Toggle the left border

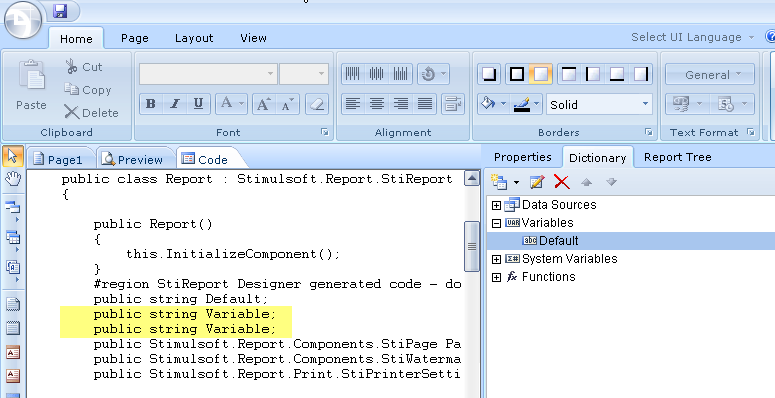point(593,74)
